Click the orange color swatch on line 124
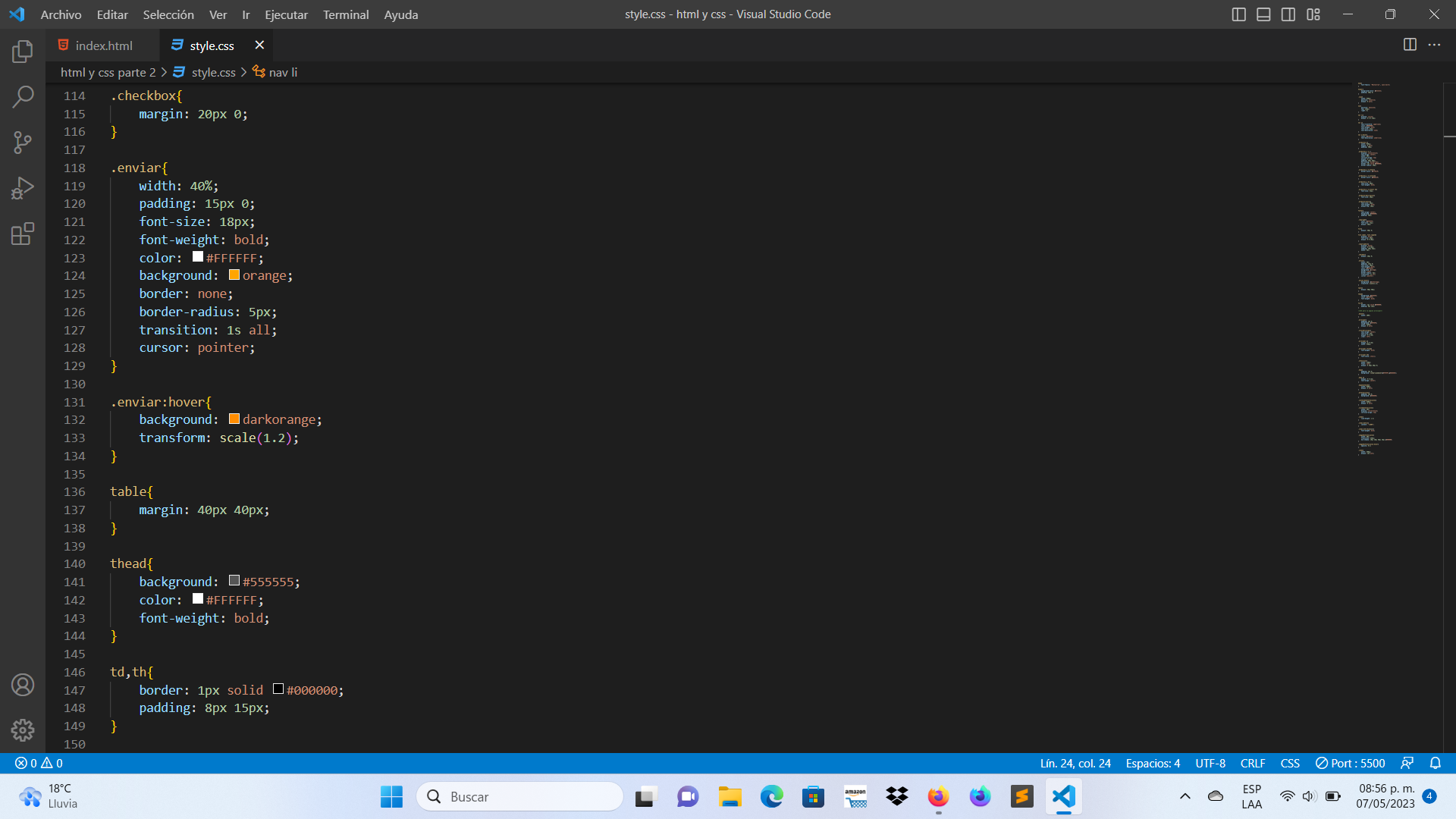This screenshot has width=1456, height=819. tap(234, 275)
